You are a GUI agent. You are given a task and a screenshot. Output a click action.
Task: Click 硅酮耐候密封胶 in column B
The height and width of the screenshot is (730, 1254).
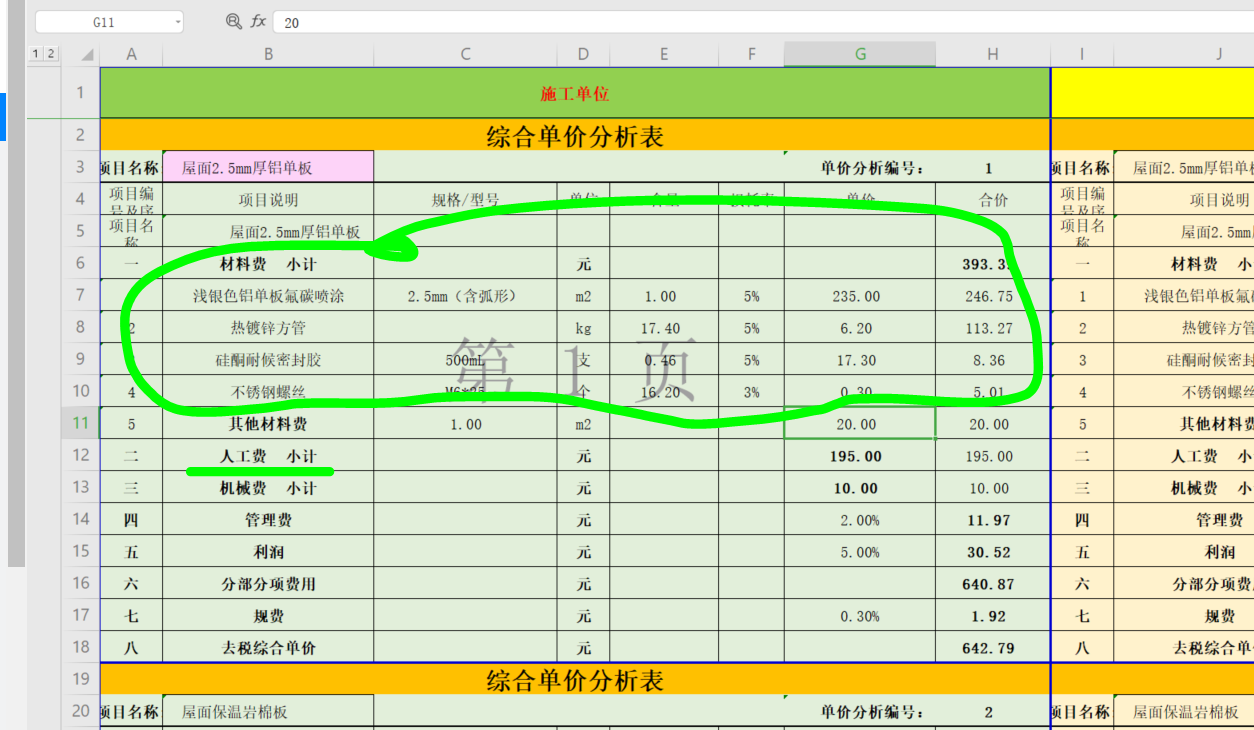[268, 360]
